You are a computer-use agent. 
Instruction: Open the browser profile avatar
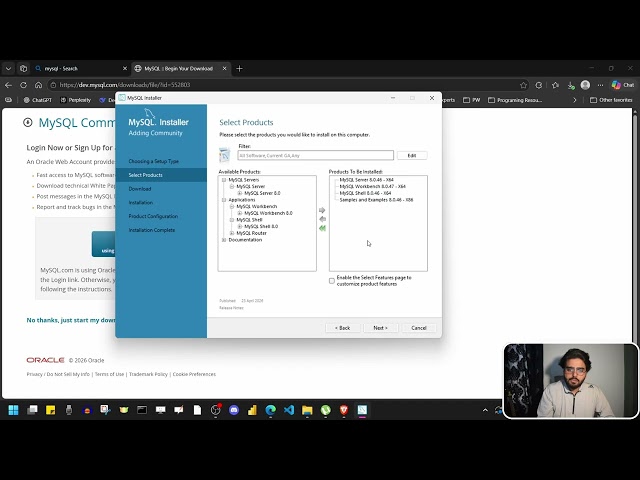click(x=585, y=85)
